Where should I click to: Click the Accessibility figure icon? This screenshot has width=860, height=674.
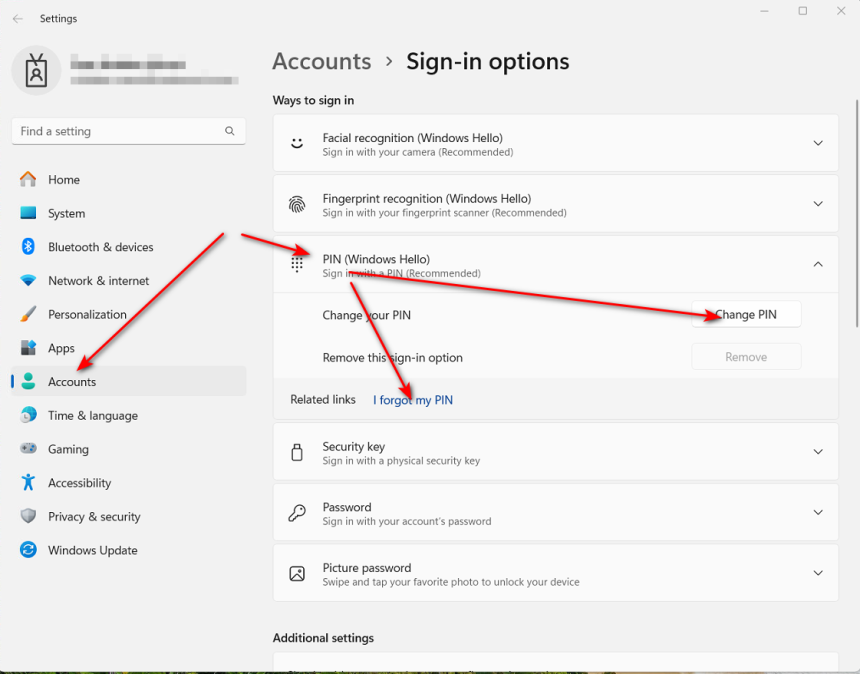[x=28, y=483]
